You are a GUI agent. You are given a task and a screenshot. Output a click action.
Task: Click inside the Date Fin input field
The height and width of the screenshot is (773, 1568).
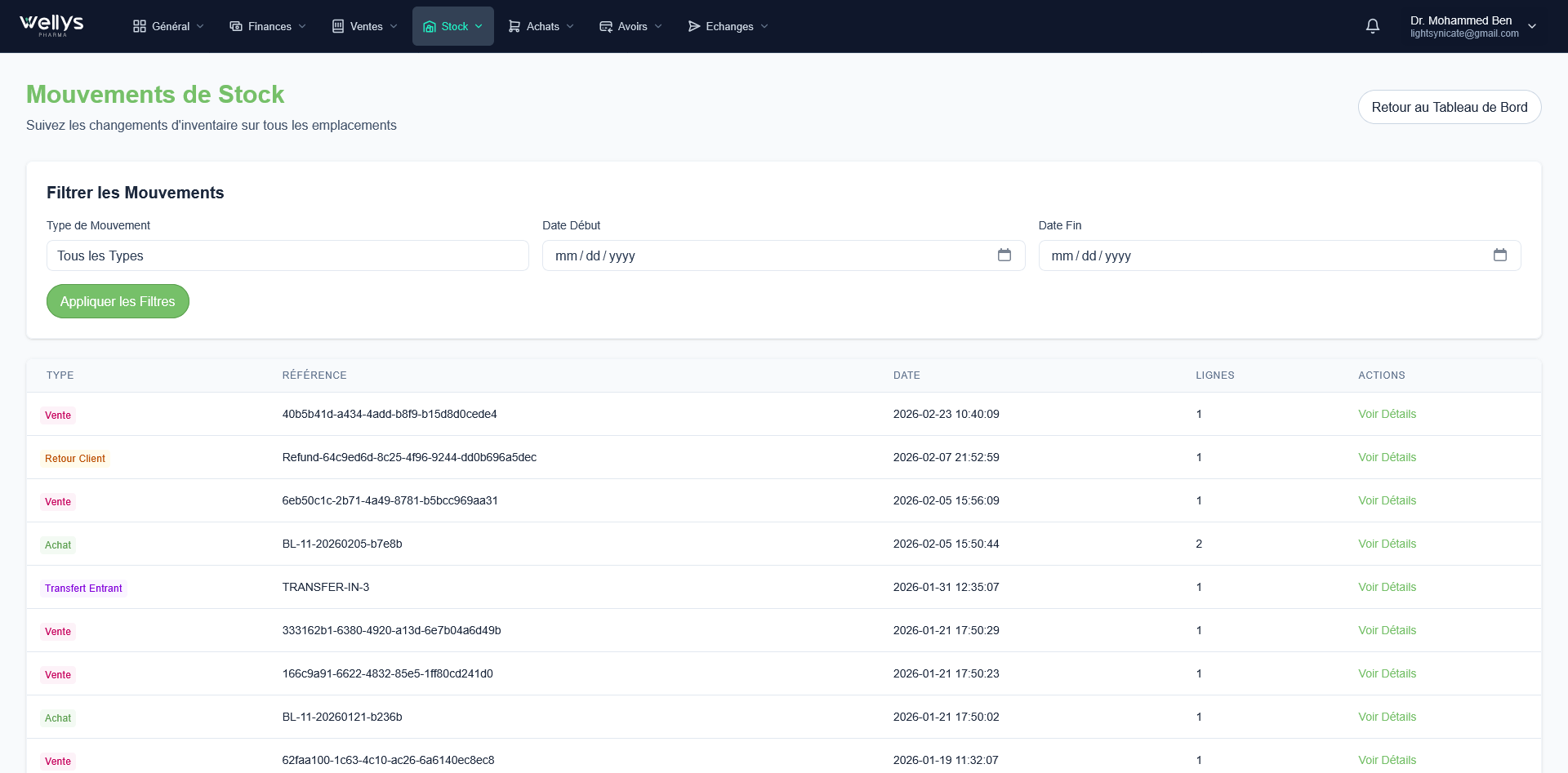click(x=1225, y=255)
